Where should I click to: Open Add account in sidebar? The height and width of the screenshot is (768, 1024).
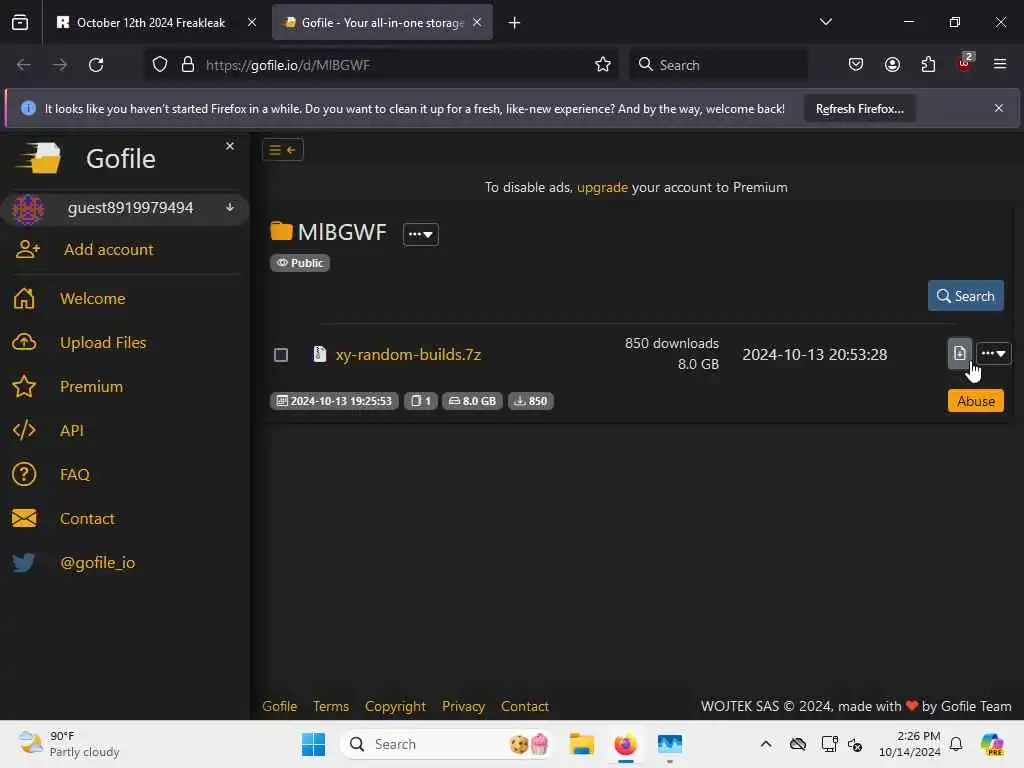point(108,249)
